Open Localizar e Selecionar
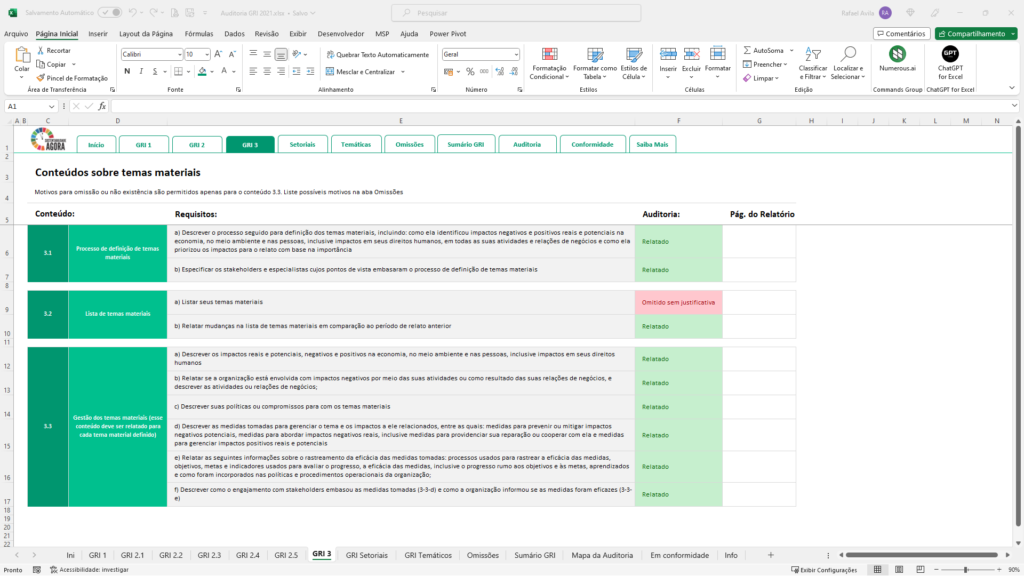Screen dimensions: 1024x576 click(x=848, y=64)
